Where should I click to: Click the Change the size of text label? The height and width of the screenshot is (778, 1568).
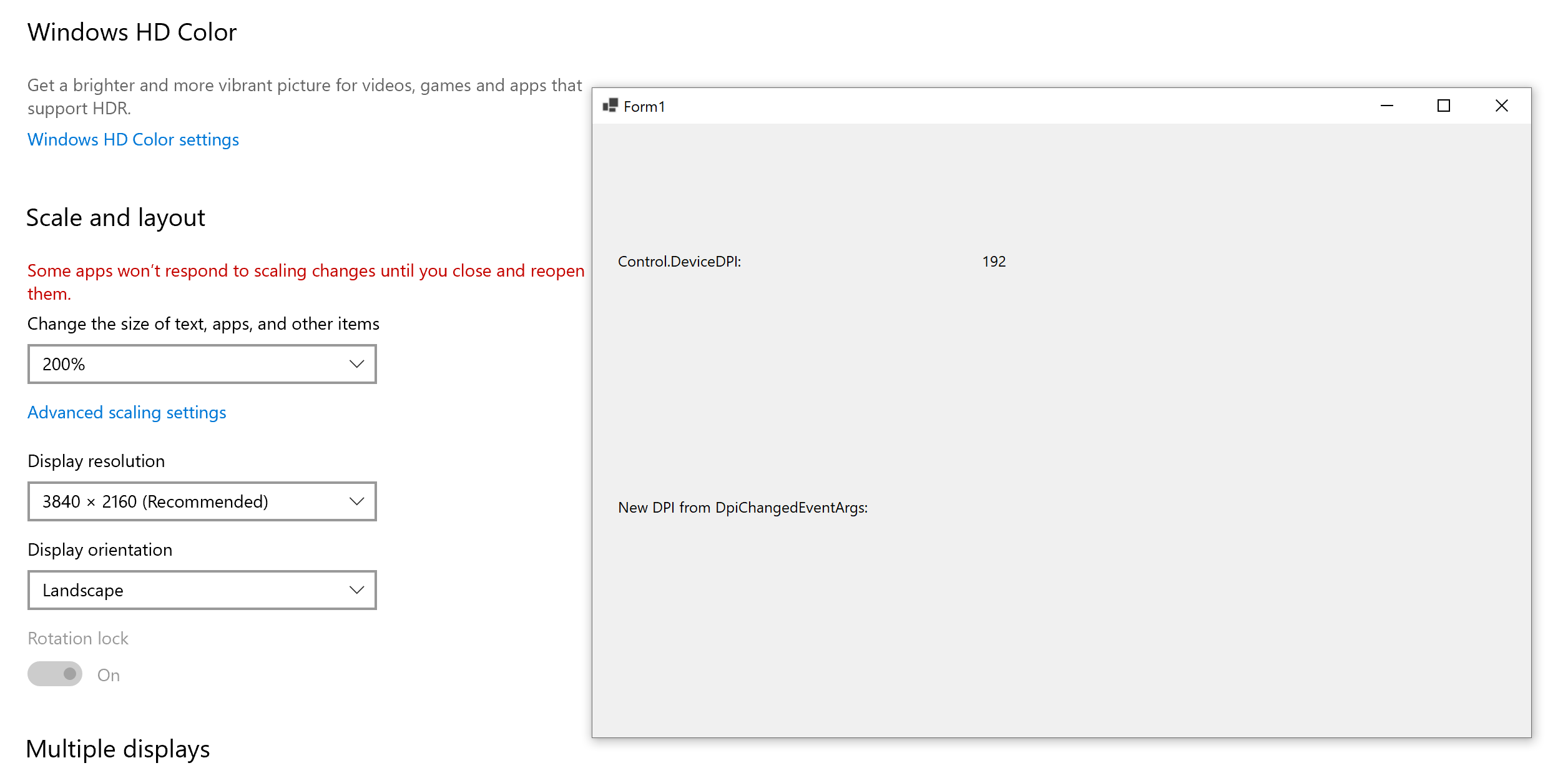(203, 324)
